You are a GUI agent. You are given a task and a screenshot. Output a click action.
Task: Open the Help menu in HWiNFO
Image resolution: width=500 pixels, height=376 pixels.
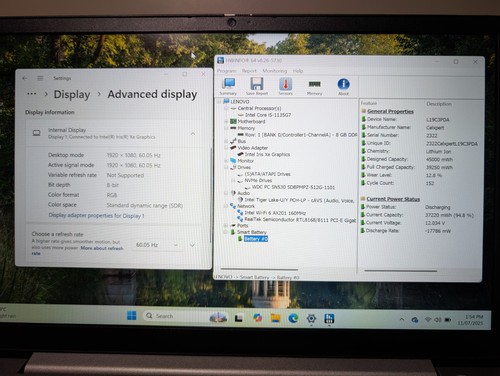click(298, 71)
